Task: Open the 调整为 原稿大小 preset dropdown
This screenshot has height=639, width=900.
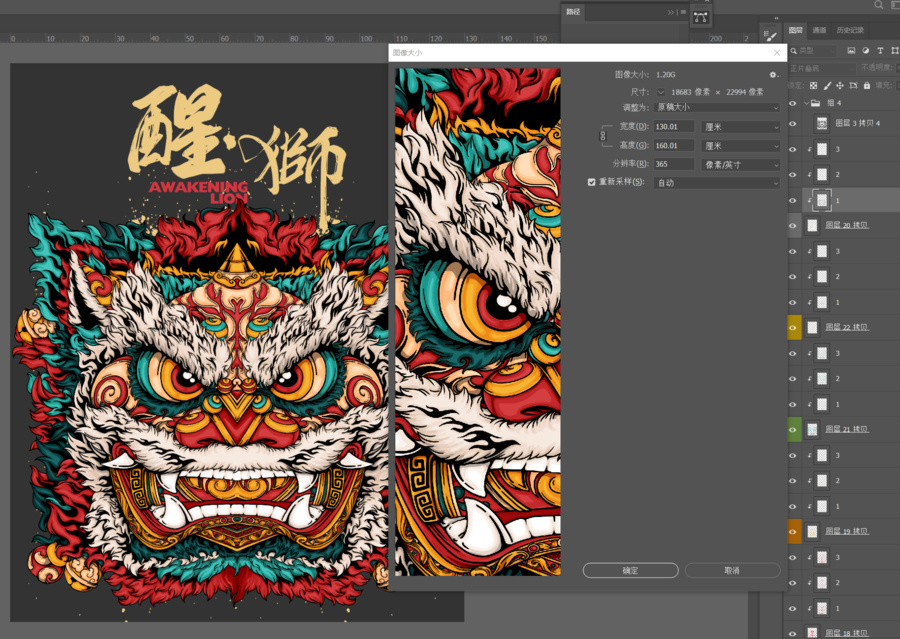Action: (717, 107)
